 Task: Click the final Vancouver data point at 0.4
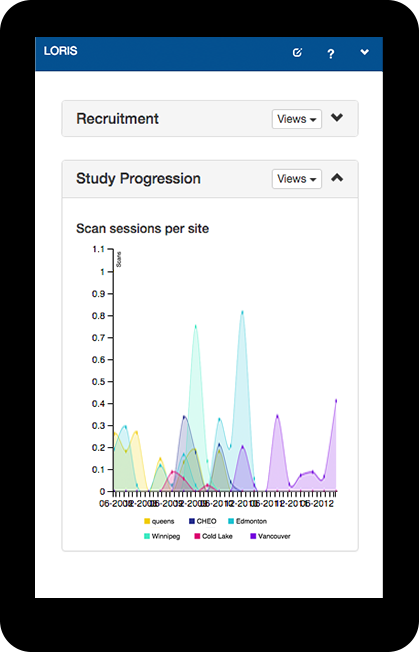click(x=336, y=401)
